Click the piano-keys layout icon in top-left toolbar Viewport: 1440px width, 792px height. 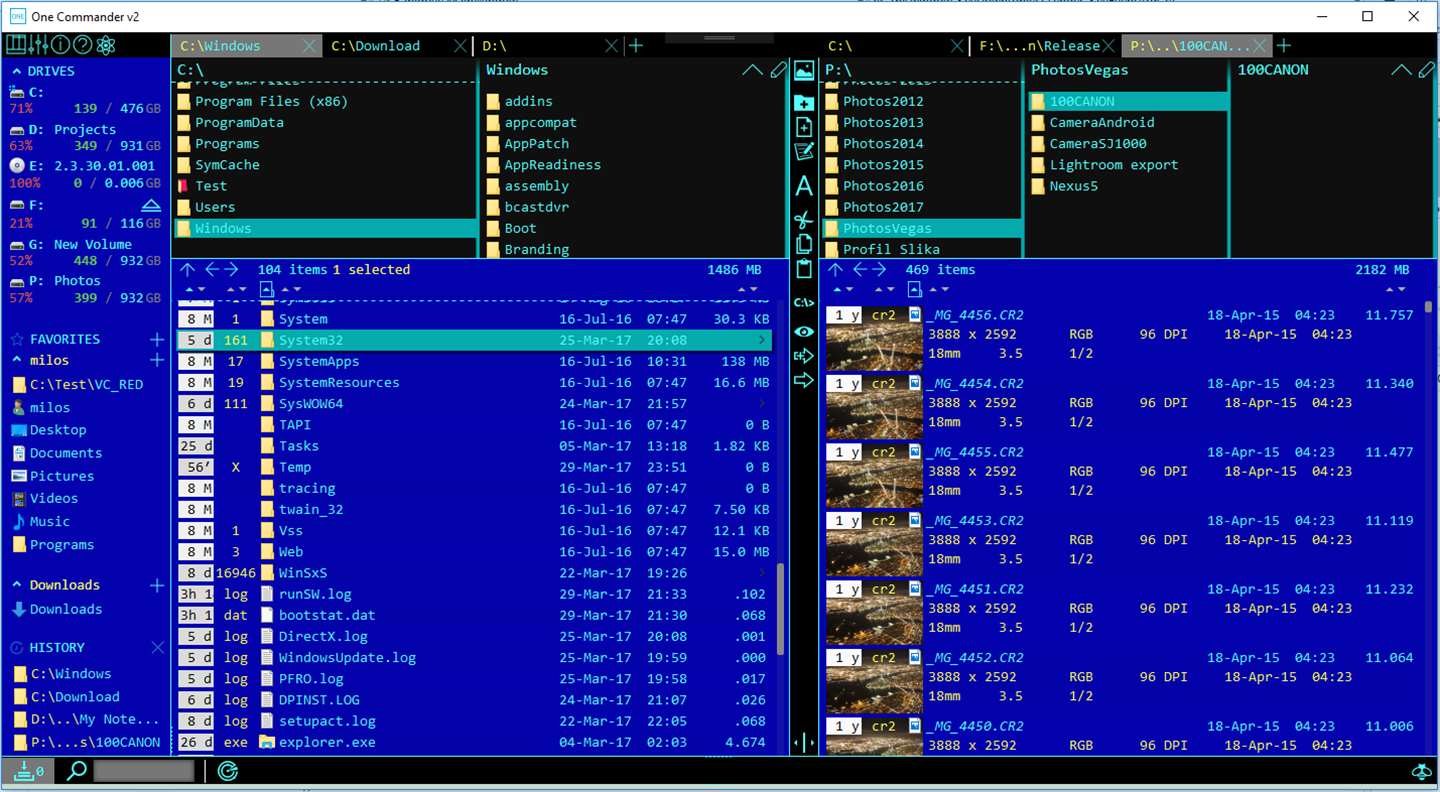pos(16,45)
